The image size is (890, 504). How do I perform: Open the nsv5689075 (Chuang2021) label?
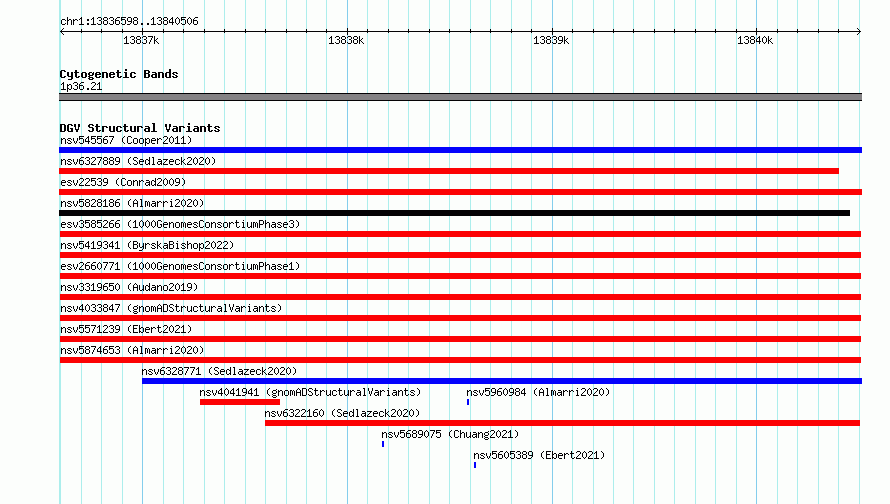coord(450,434)
